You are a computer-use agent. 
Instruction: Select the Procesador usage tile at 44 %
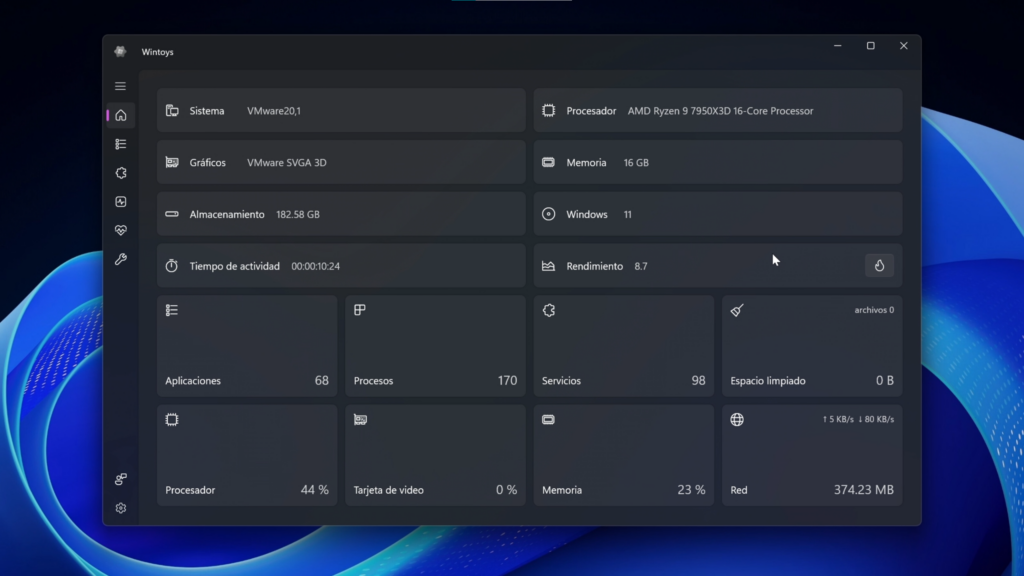coord(247,455)
